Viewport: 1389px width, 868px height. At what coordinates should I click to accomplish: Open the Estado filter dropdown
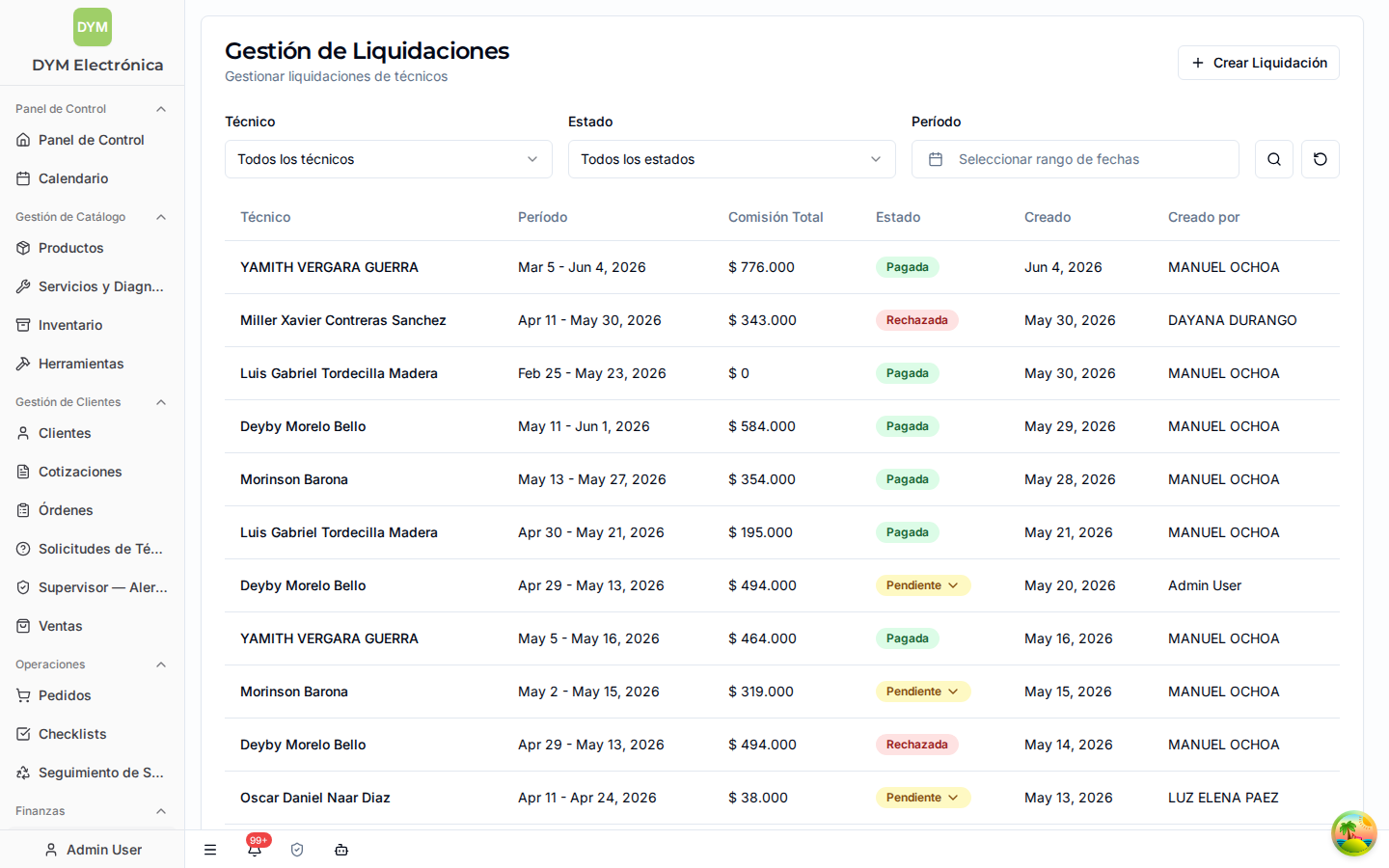[732, 159]
